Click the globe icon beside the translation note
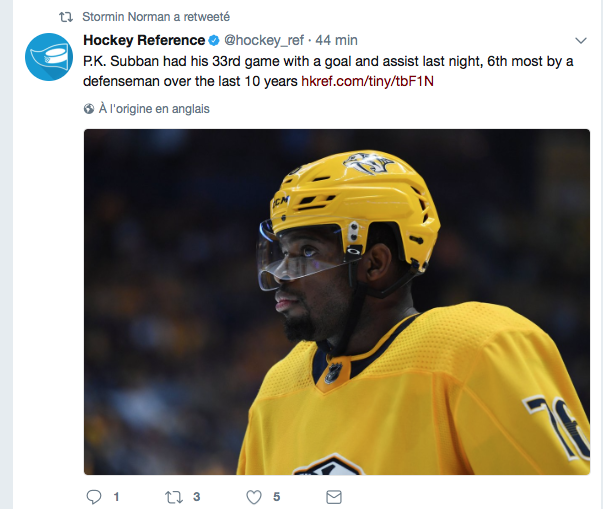This screenshot has width=603, height=509. [89, 109]
